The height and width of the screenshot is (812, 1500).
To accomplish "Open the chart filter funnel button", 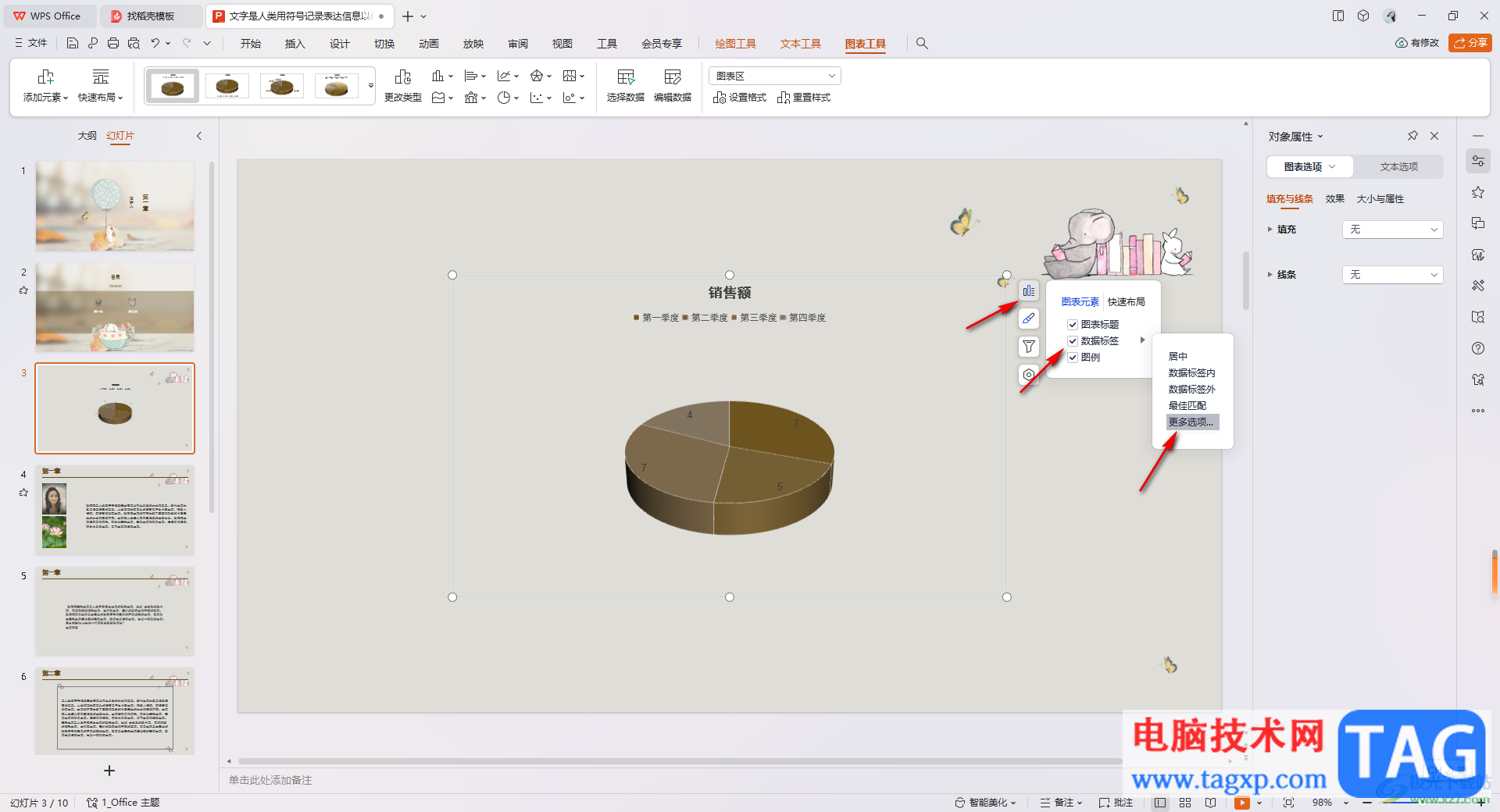I will tap(1029, 347).
